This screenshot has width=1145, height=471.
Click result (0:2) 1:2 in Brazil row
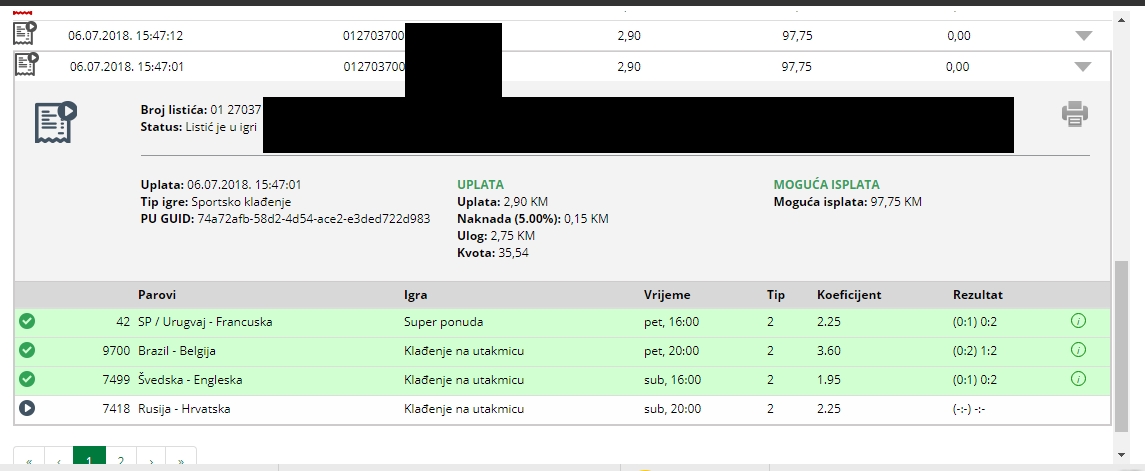pyautogui.click(x=975, y=351)
